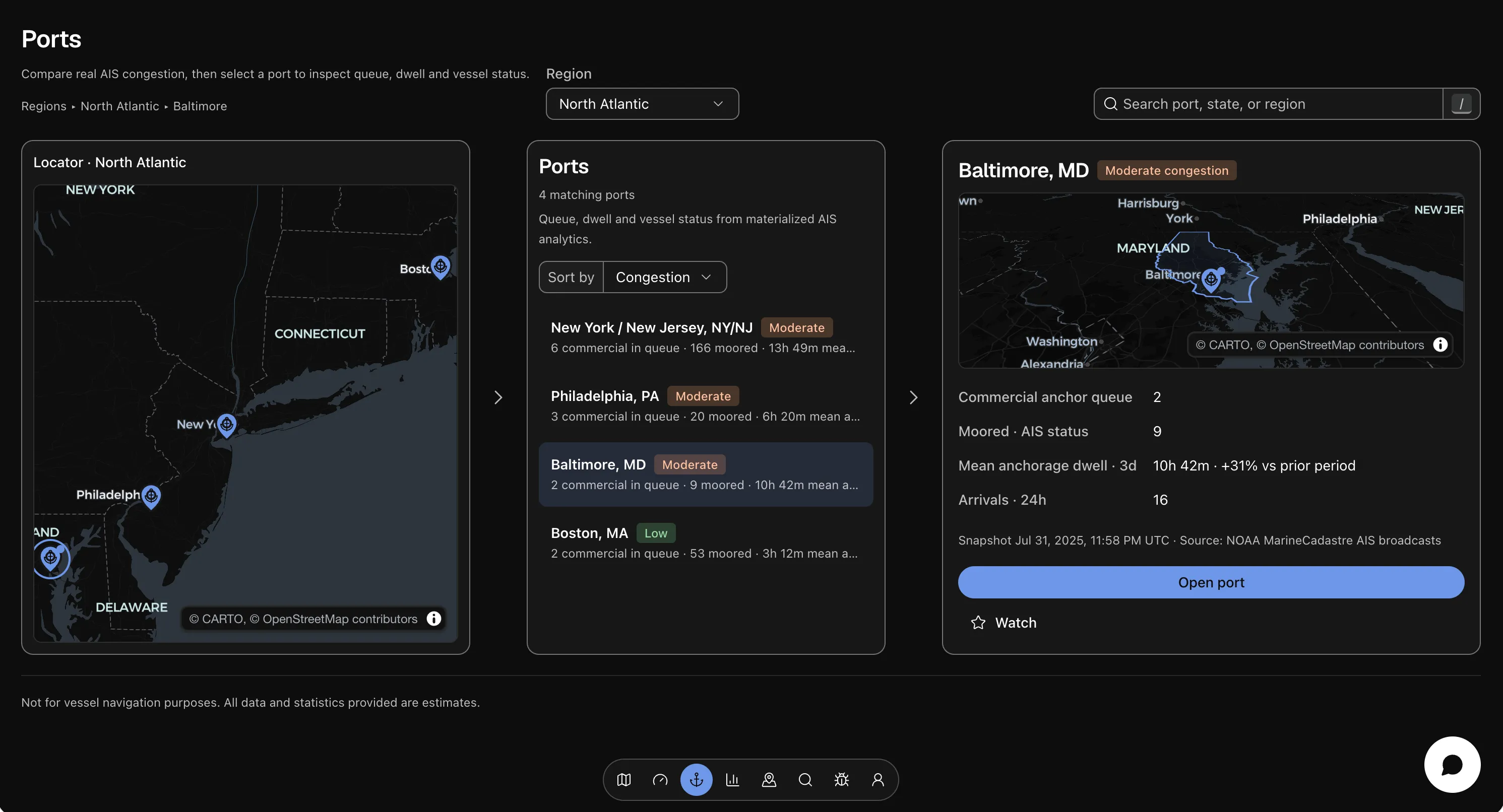Click the Commercial anchor queue value 2
1503x812 pixels.
1157,397
